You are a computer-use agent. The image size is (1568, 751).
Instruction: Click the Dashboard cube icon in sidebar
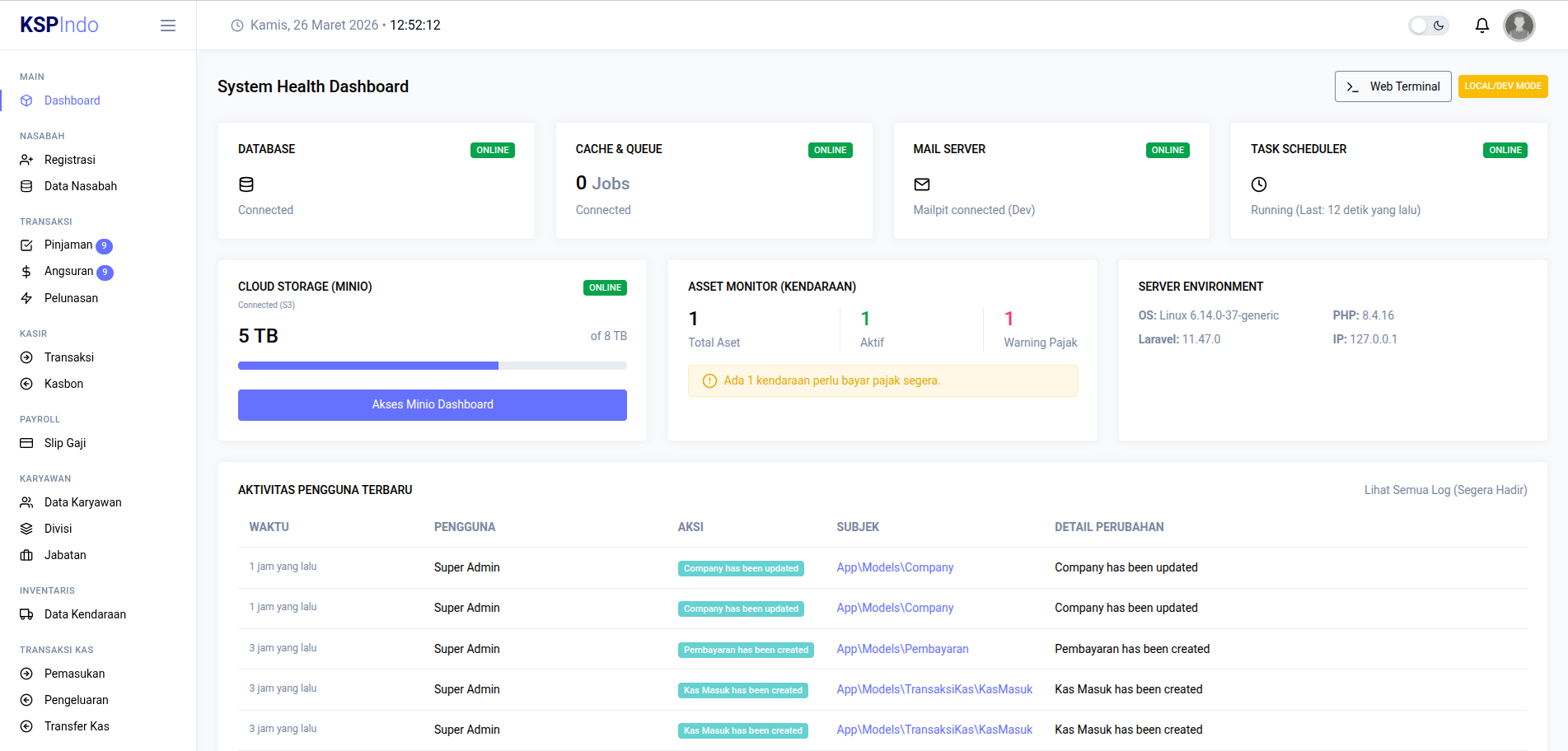(x=26, y=100)
